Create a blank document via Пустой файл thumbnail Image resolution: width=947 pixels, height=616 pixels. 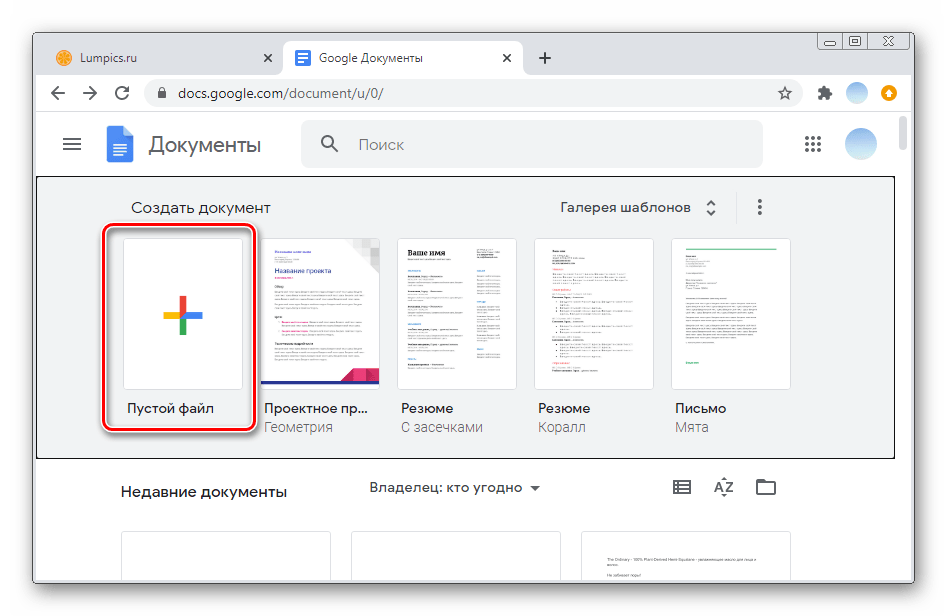pyautogui.click(x=183, y=313)
